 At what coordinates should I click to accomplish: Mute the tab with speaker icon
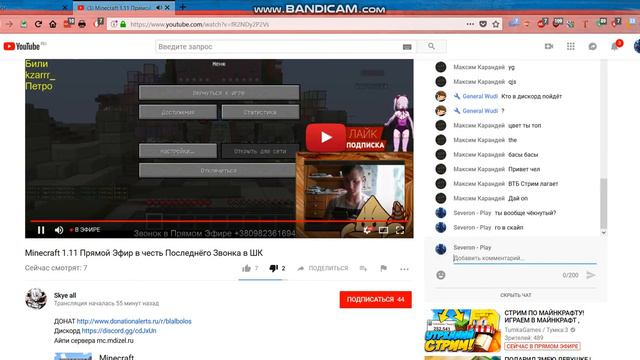(159, 7)
